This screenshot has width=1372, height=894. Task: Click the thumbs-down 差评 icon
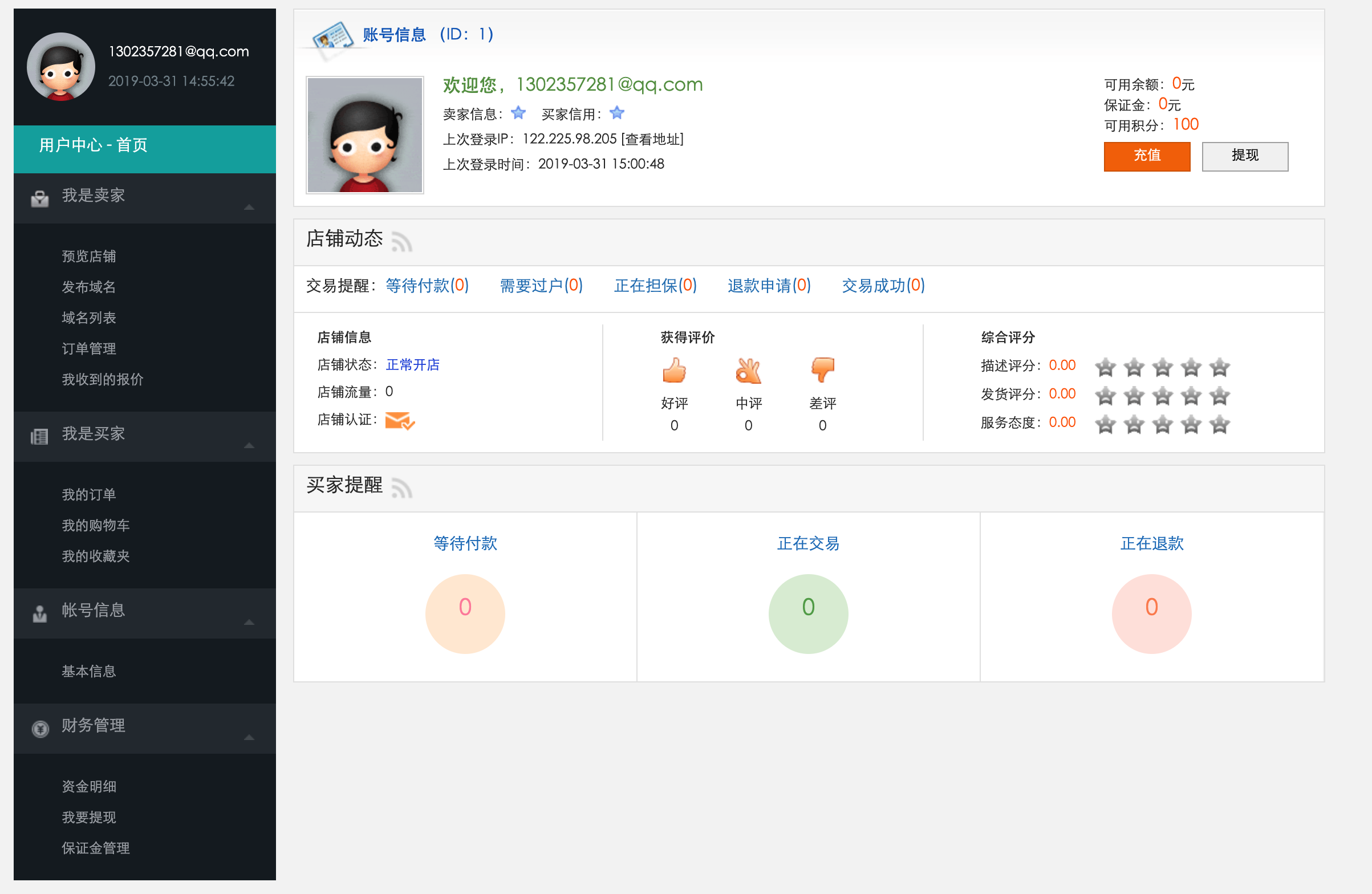tap(823, 370)
